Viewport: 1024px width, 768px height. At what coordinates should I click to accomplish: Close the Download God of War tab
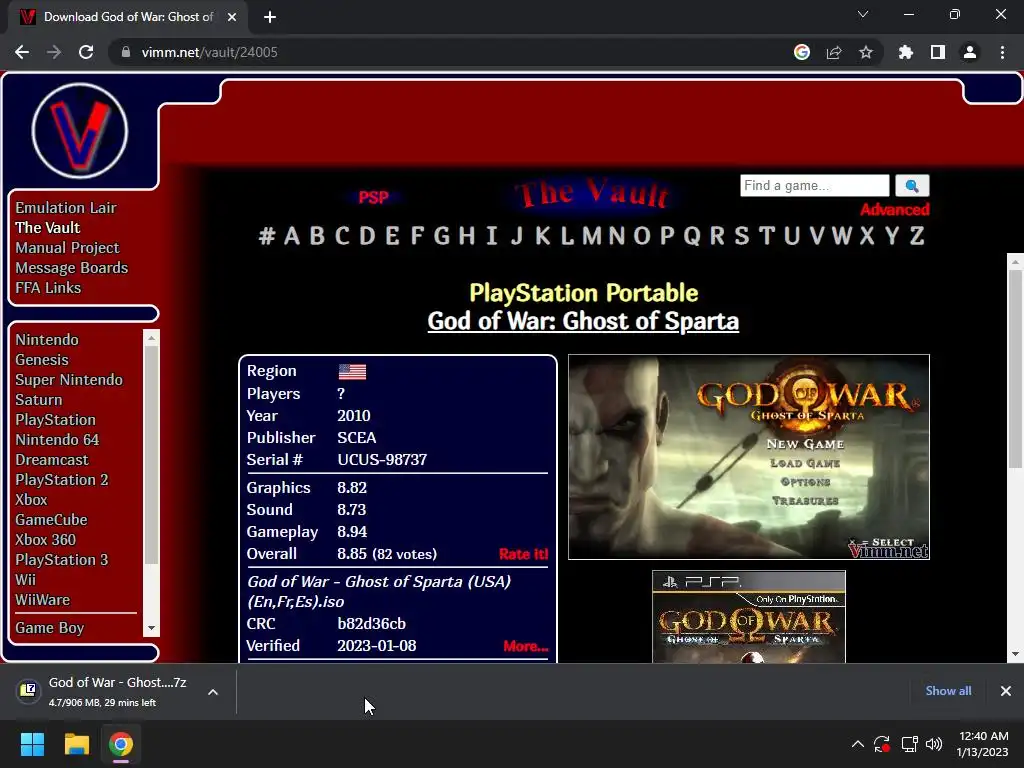click(x=232, y=17)
